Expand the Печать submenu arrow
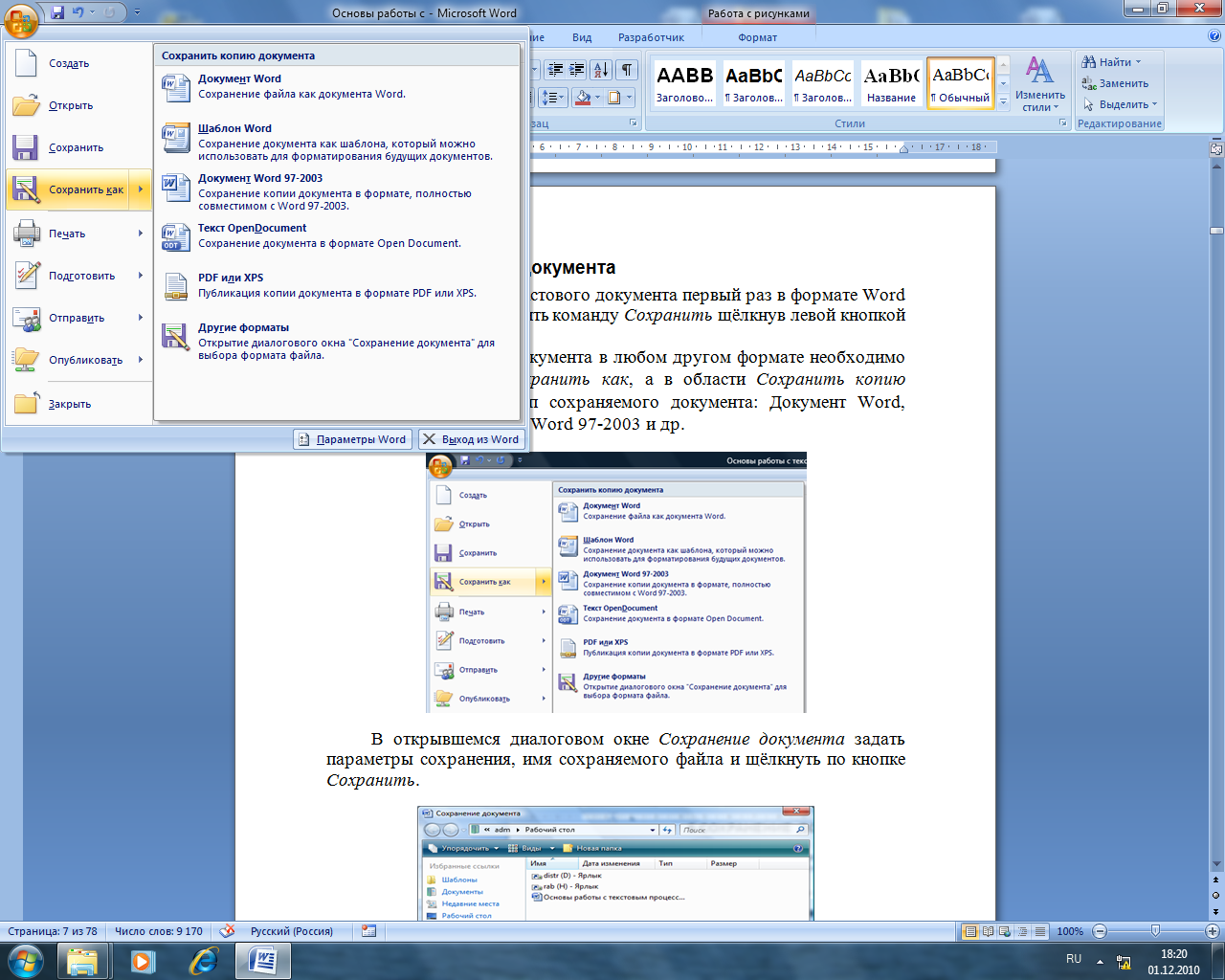The image size is (1225, 980). click(x=141, y=233)
